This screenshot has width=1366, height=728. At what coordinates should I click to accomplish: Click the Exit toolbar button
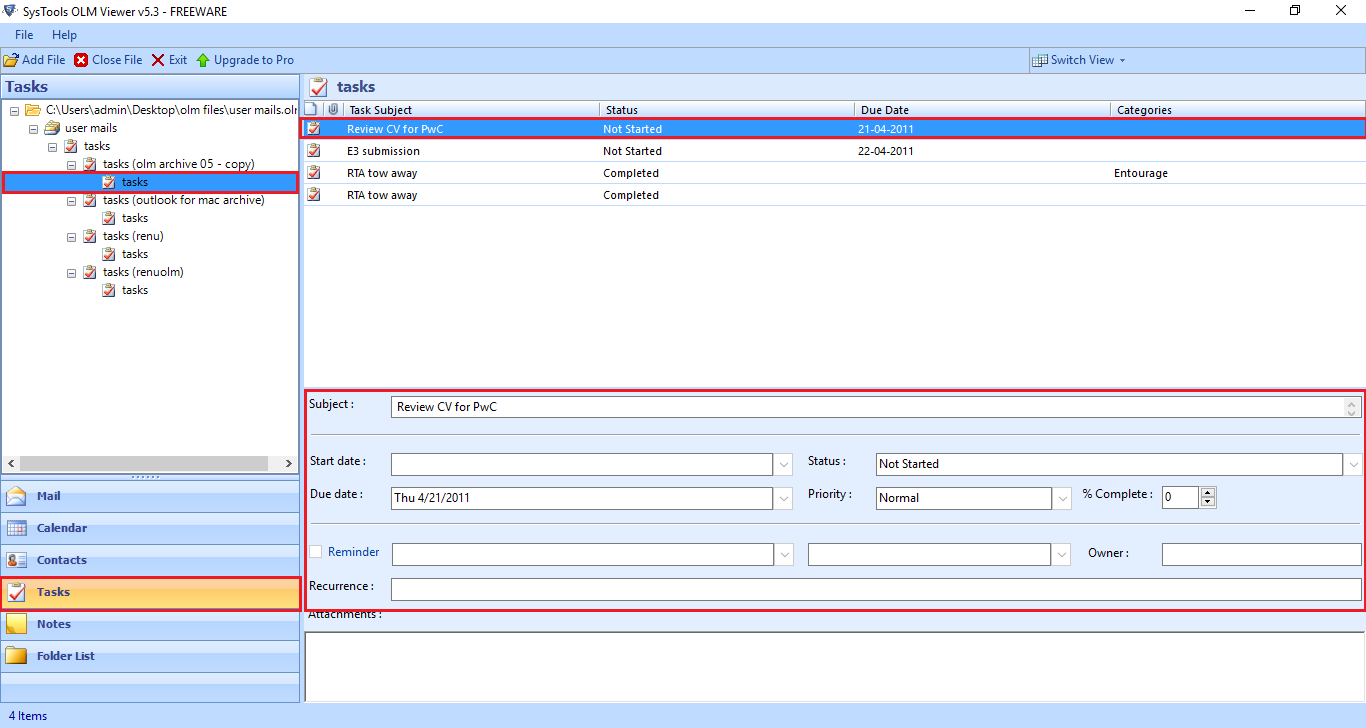click(x=169, y=60)
